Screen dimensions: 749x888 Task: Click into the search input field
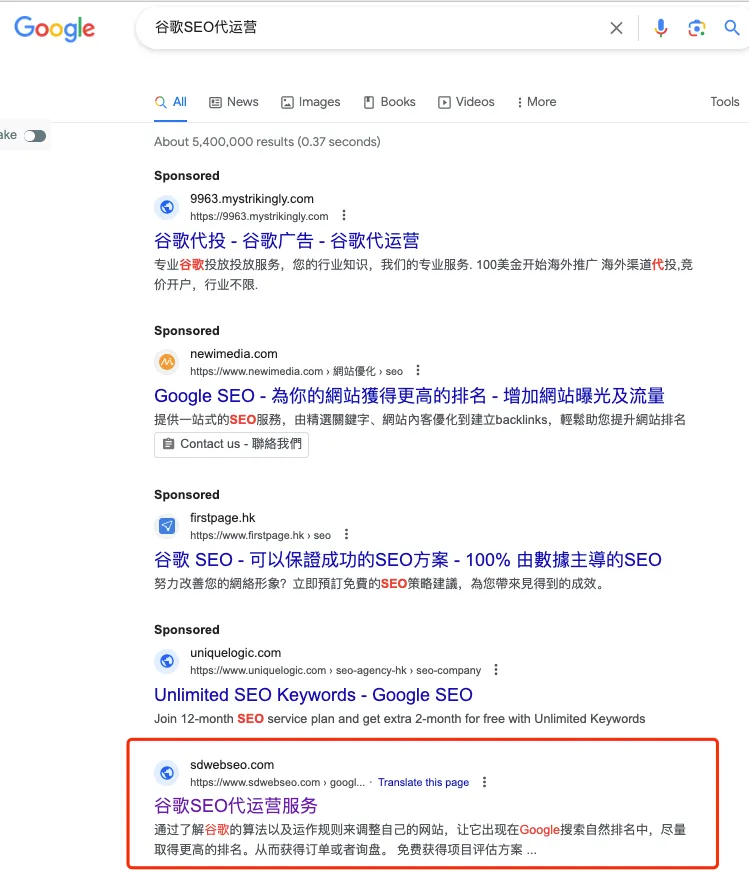coord(374,28)
